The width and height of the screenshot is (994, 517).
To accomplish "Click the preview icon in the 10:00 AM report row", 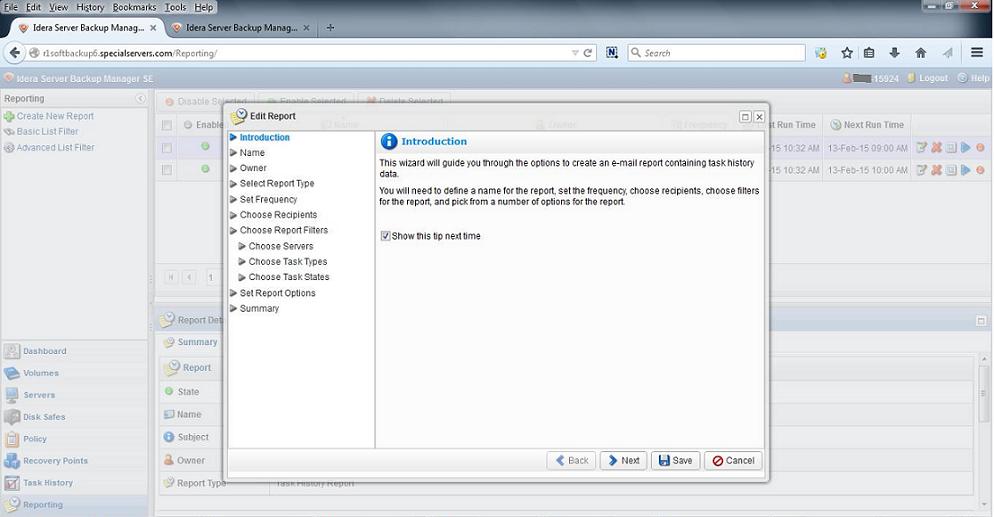I will [x=951, y=170].
